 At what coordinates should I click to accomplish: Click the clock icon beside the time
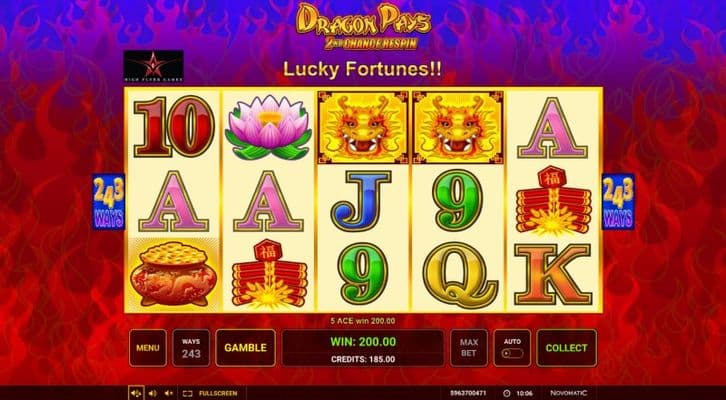coord(506,393)
